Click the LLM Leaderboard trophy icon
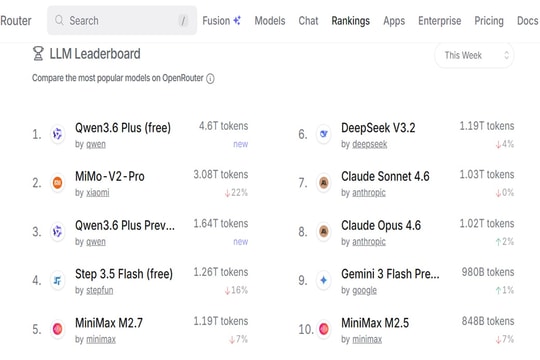This screenshot has width=540, height=360. 38,54
